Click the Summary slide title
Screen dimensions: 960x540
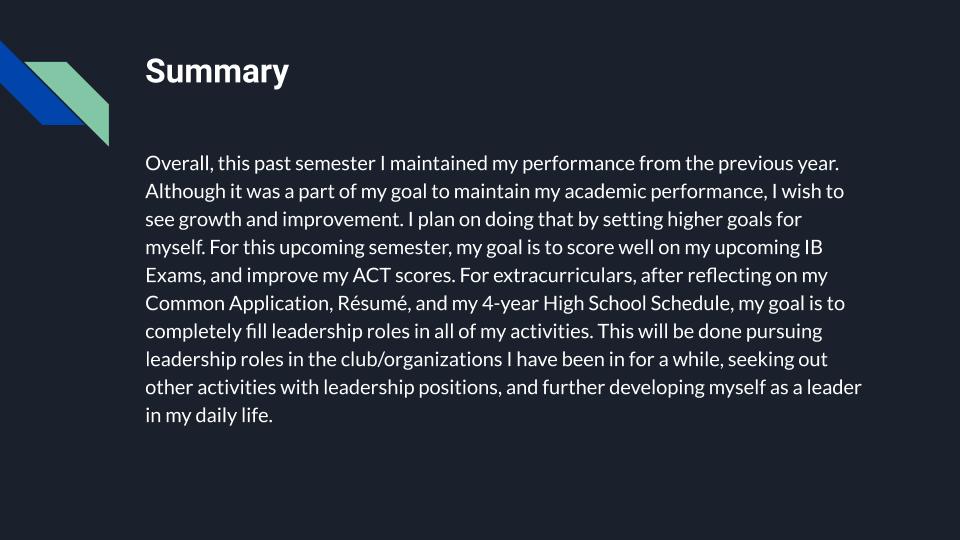coord(217,72)
